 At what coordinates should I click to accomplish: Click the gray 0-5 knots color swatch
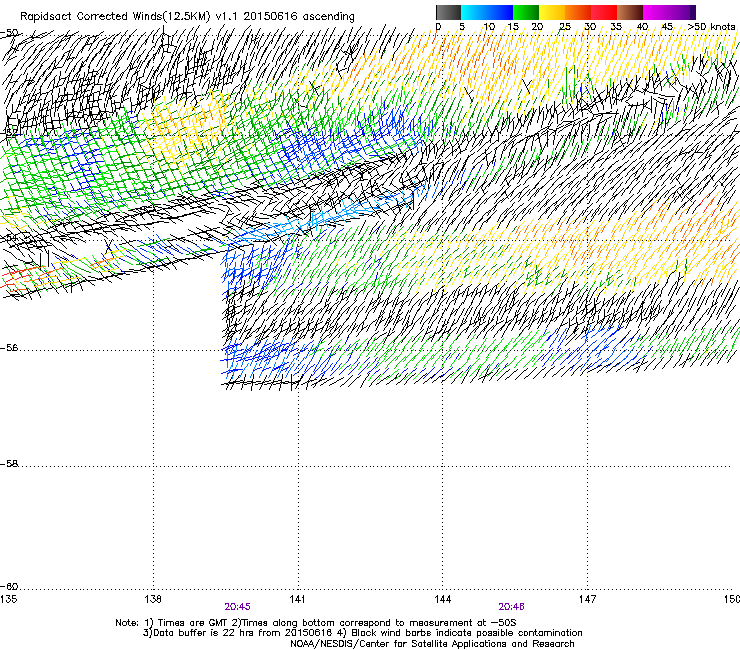[448, 12]
